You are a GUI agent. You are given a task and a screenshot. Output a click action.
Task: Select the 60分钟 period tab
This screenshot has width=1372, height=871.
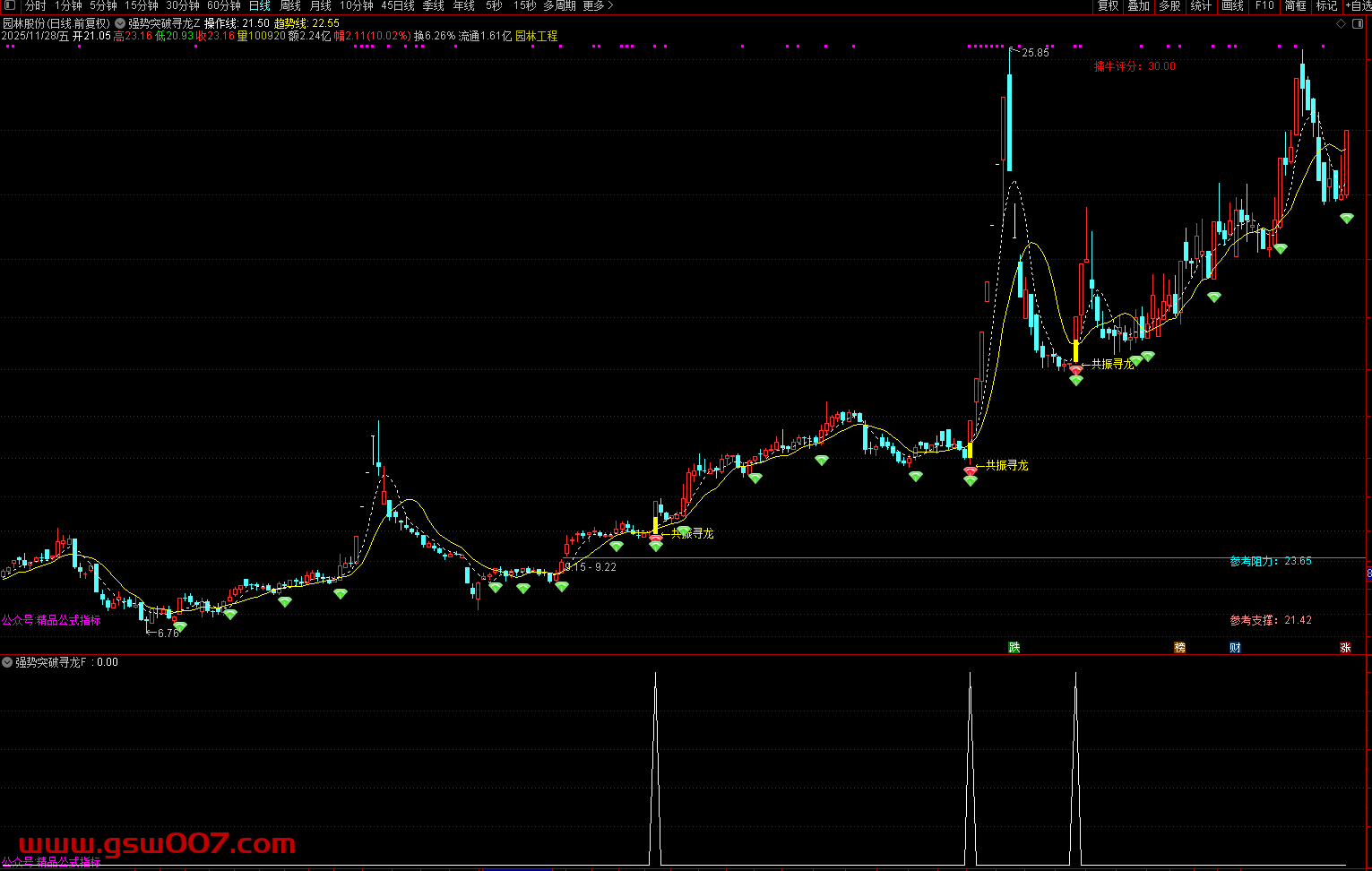[224, 6]
